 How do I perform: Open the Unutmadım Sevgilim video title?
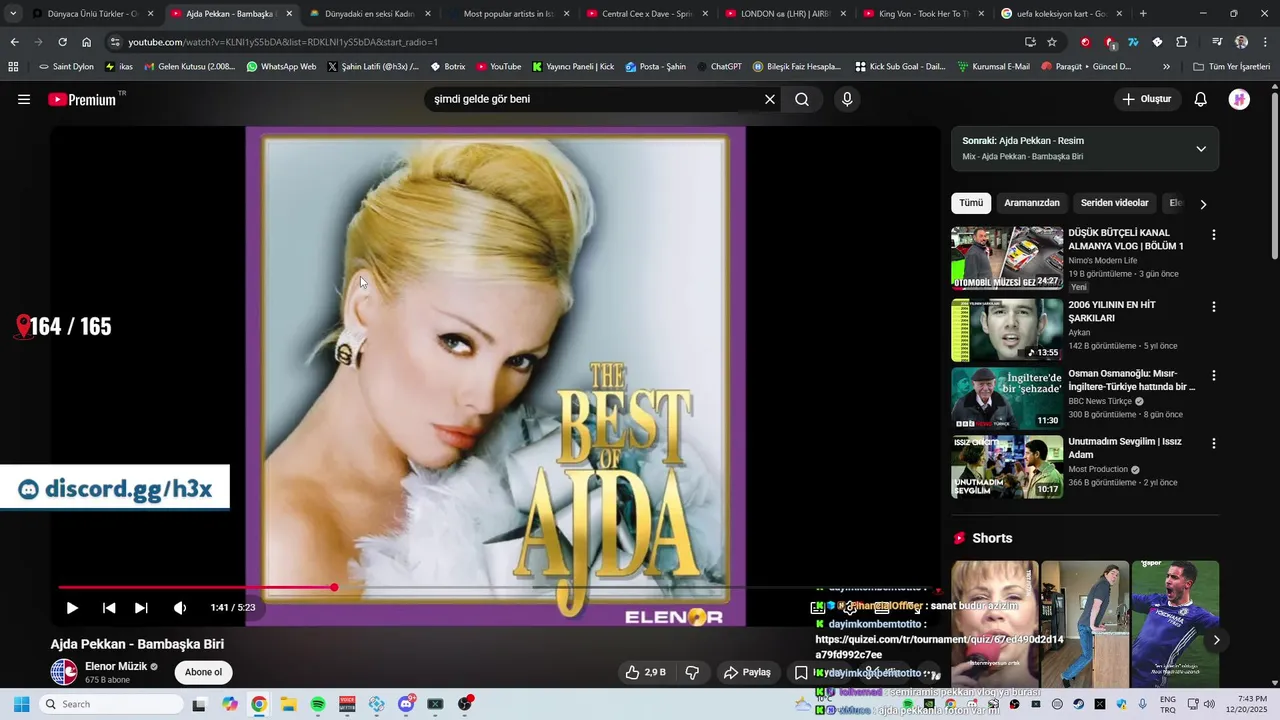point(1125,448)
